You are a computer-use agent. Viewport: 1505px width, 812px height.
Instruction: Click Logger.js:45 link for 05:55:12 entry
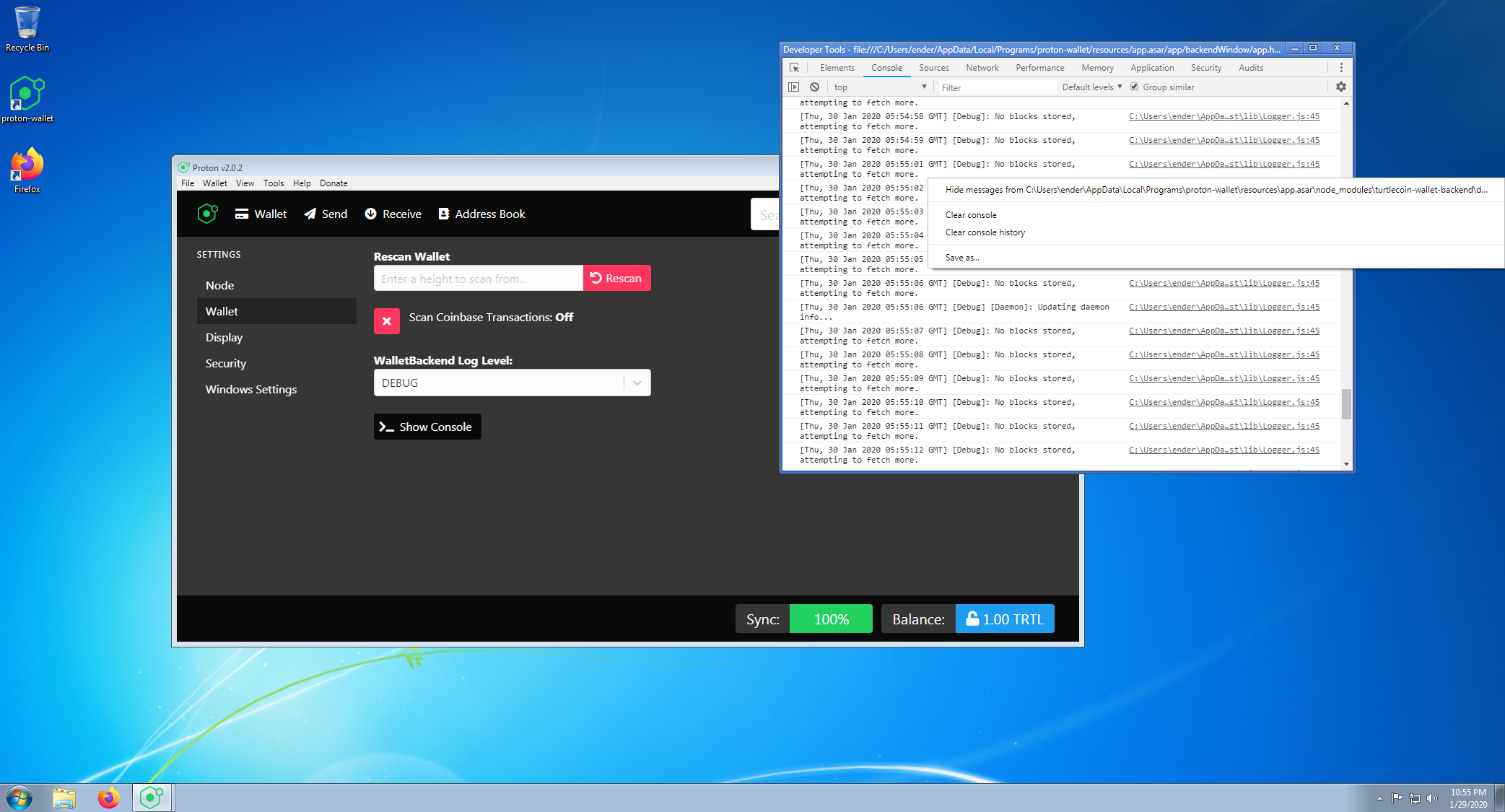pos(1224,450)
